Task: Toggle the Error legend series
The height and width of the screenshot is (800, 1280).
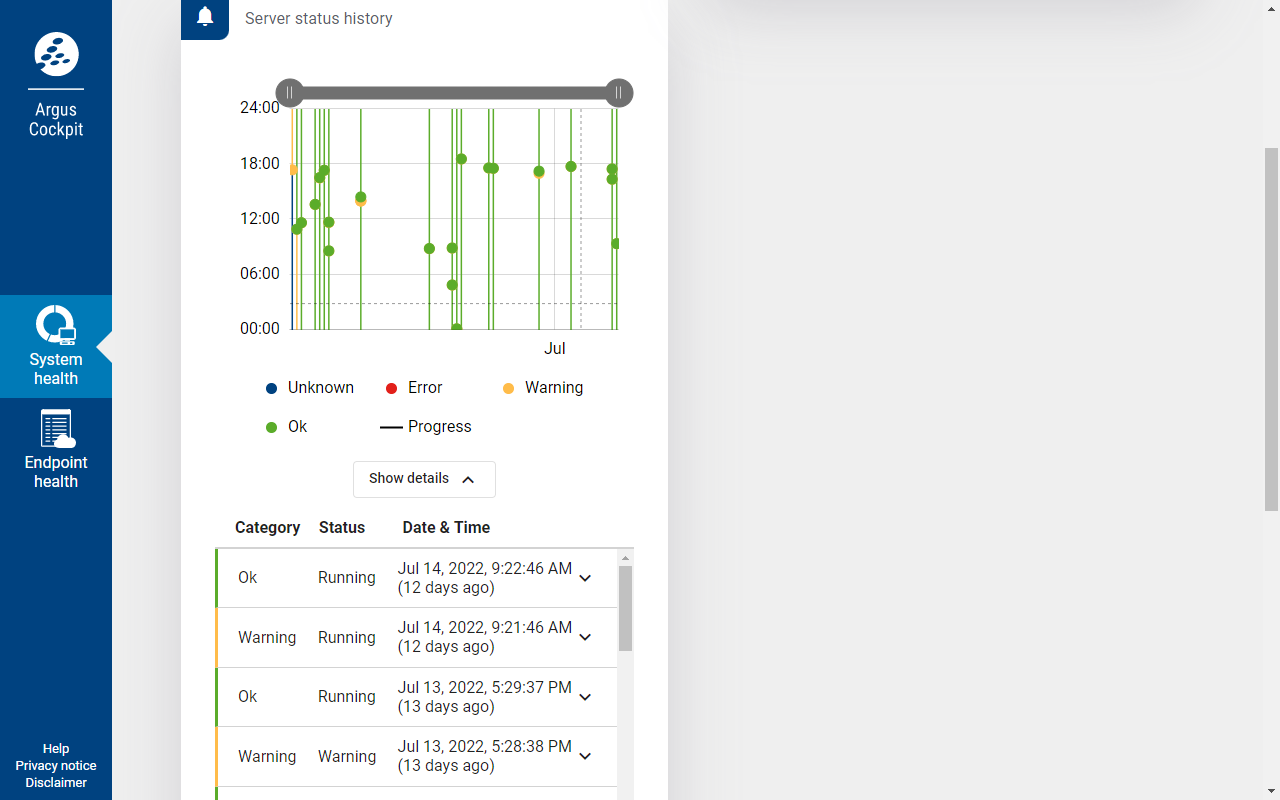Action: coord(414,388)
